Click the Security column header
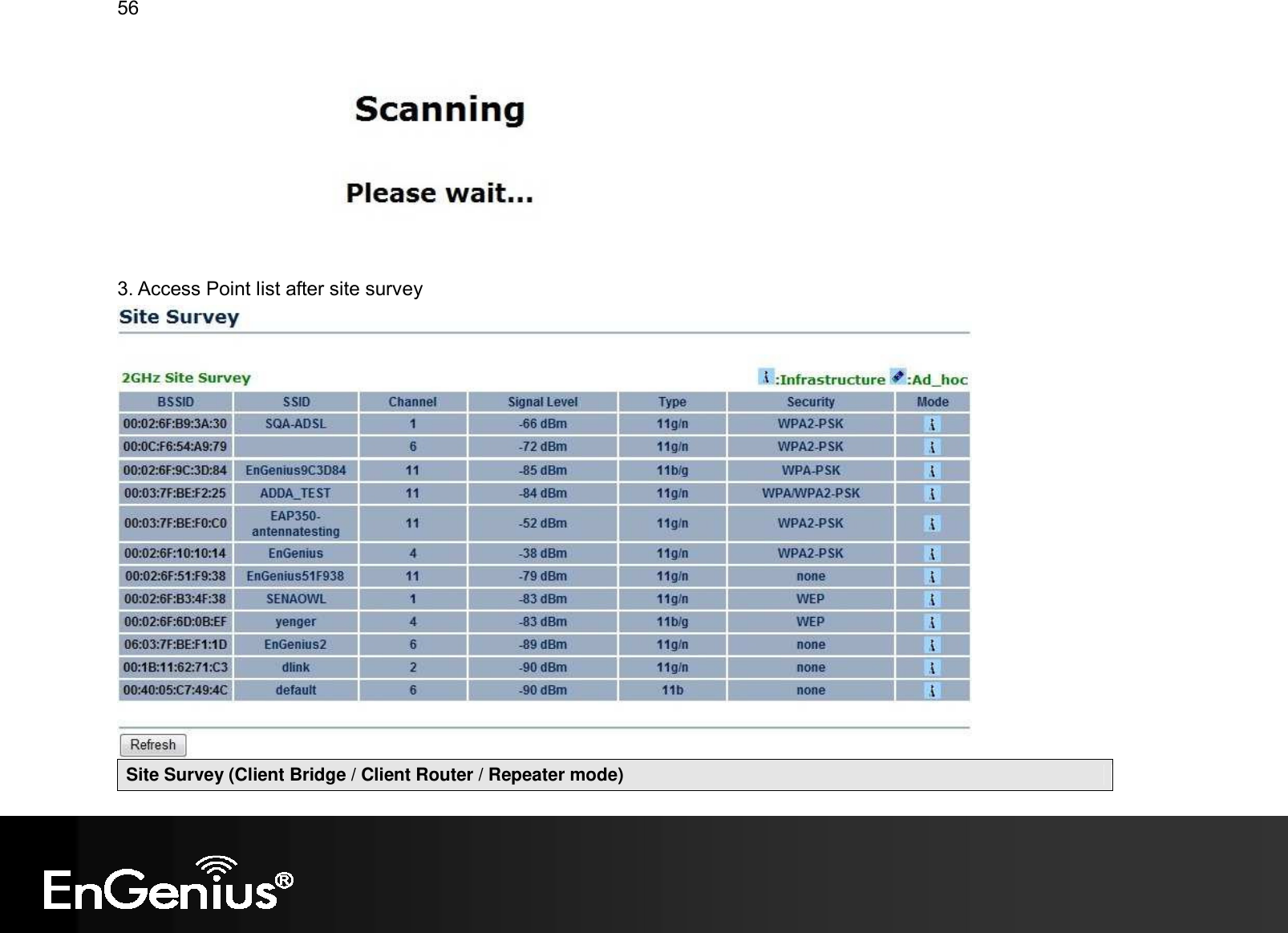 click(811, 402)
